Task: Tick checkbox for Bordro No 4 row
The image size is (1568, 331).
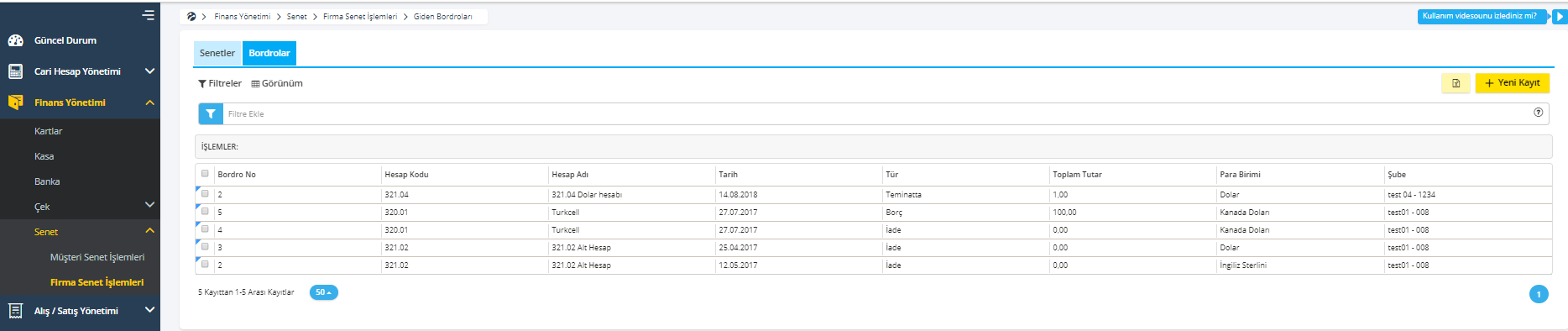Action: [205, 229]
